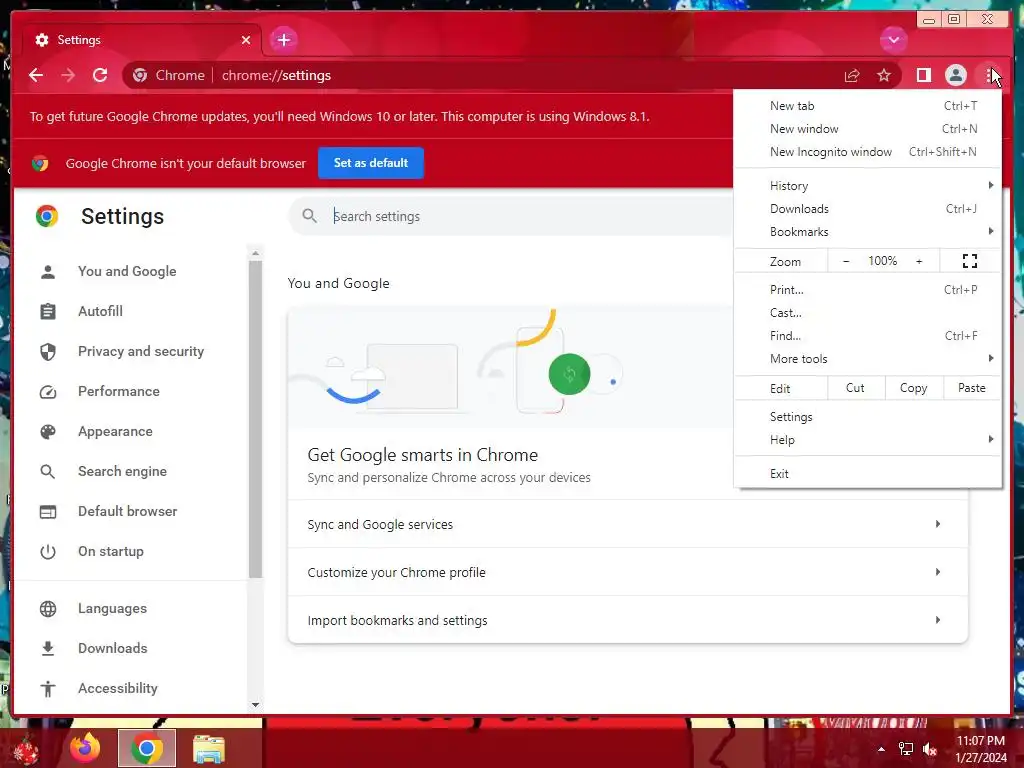Expand the More tools submenu
The image size is (1024, 768).
tap(867, 359)
